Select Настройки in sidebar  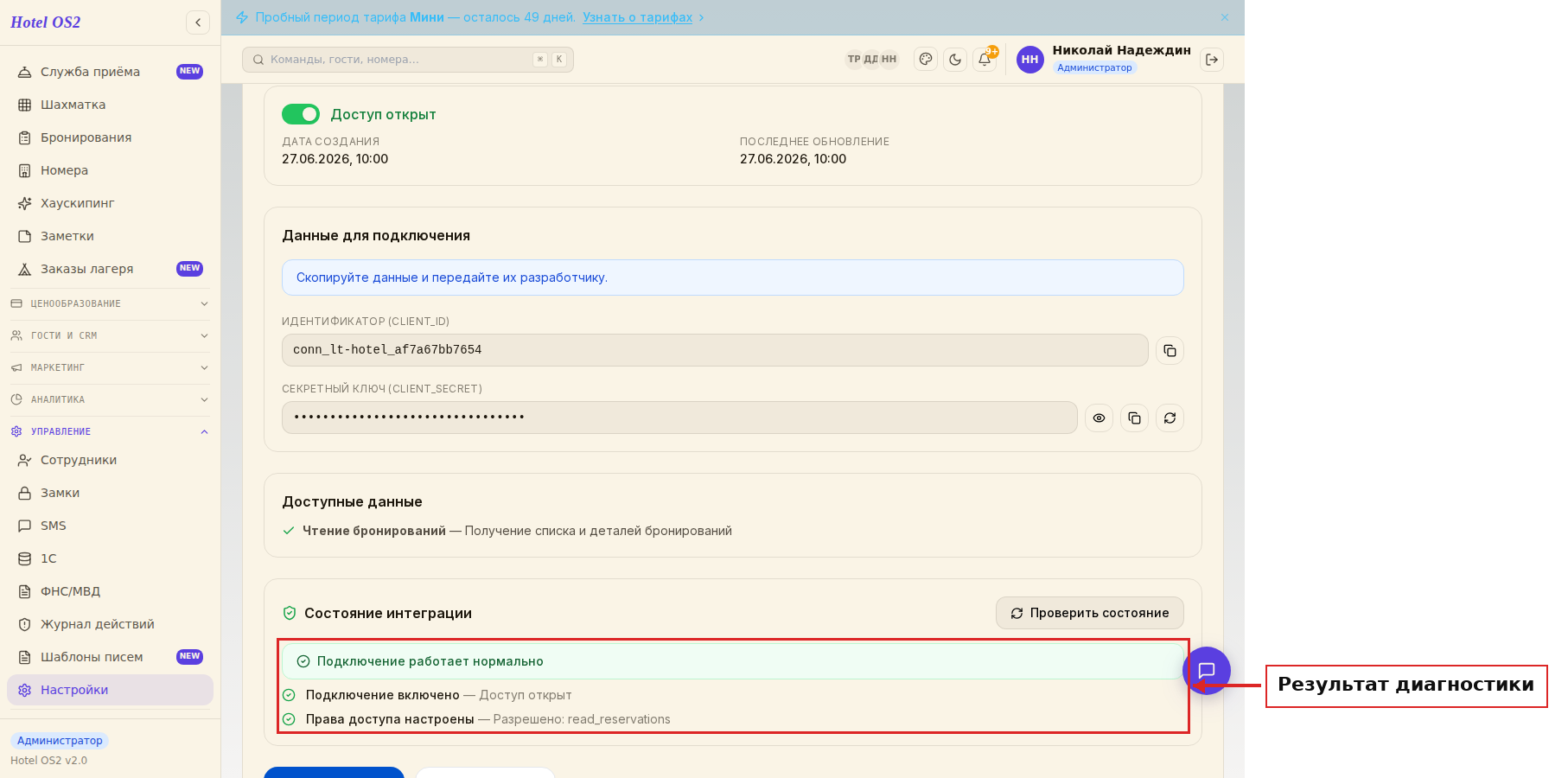point(110,690)
